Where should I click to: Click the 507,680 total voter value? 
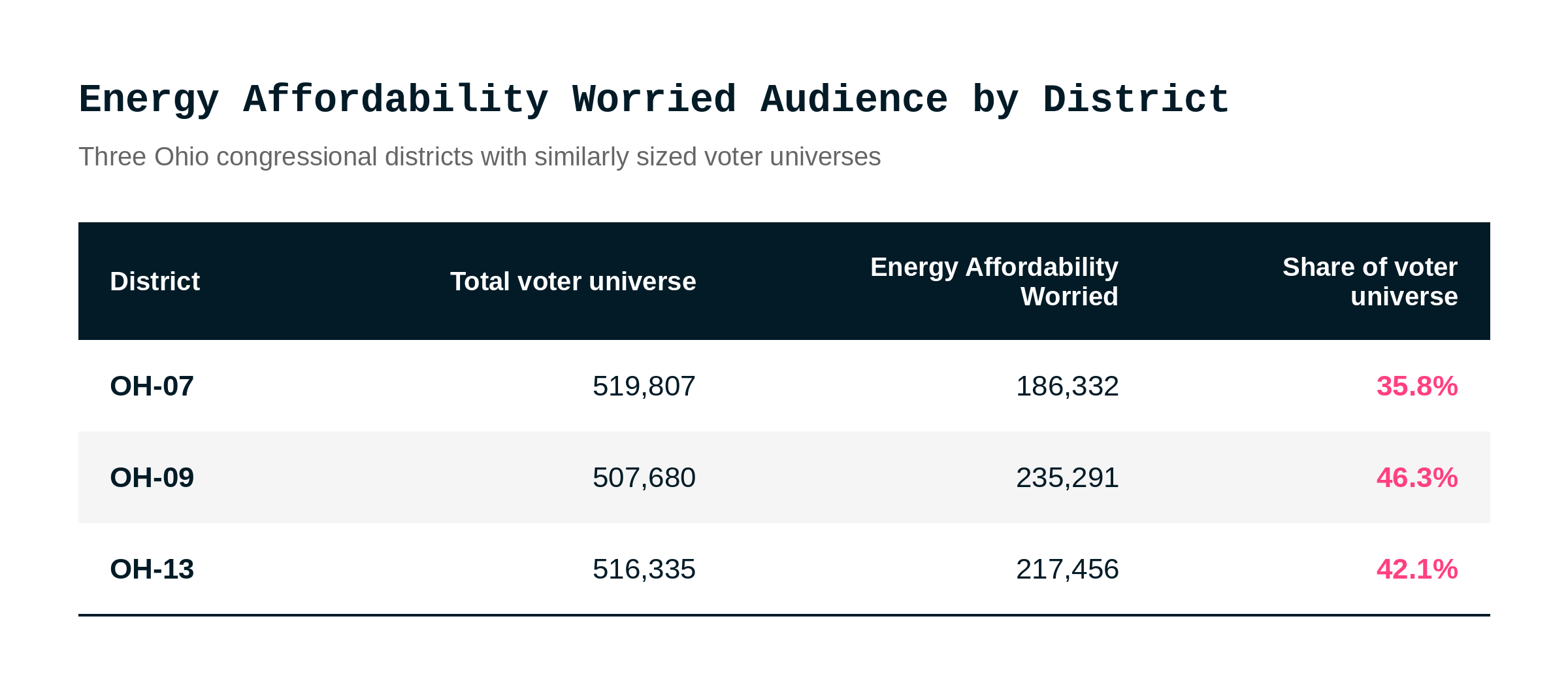click(x=644, y=478)
